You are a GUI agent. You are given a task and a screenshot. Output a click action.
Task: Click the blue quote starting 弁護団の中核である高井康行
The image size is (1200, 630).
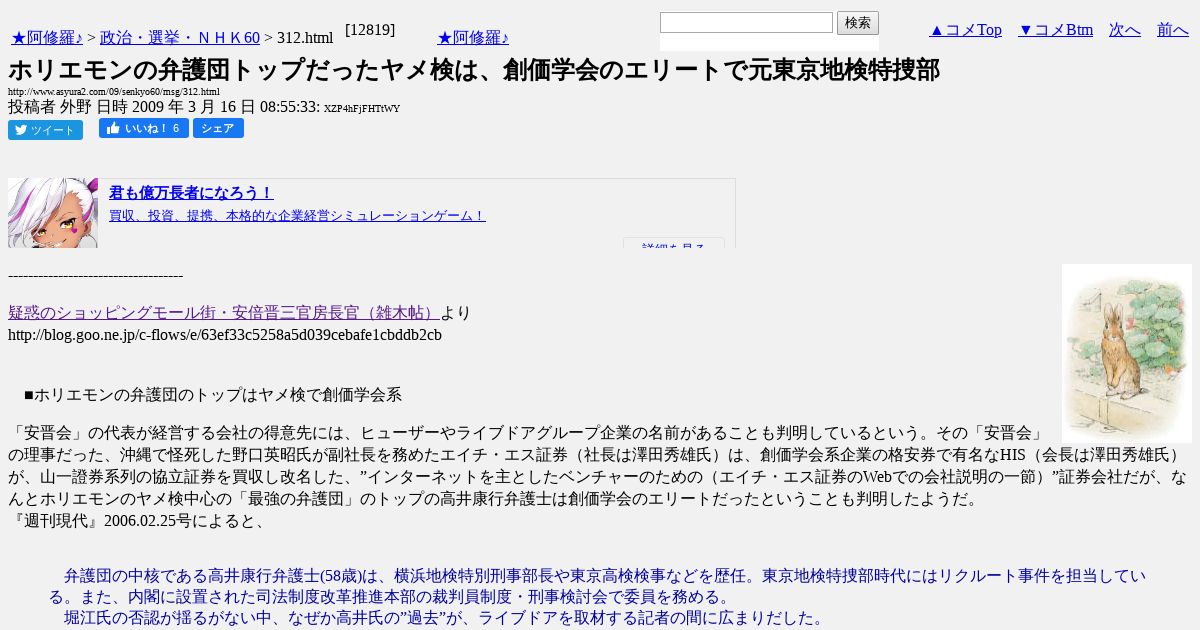pos(598,586)
